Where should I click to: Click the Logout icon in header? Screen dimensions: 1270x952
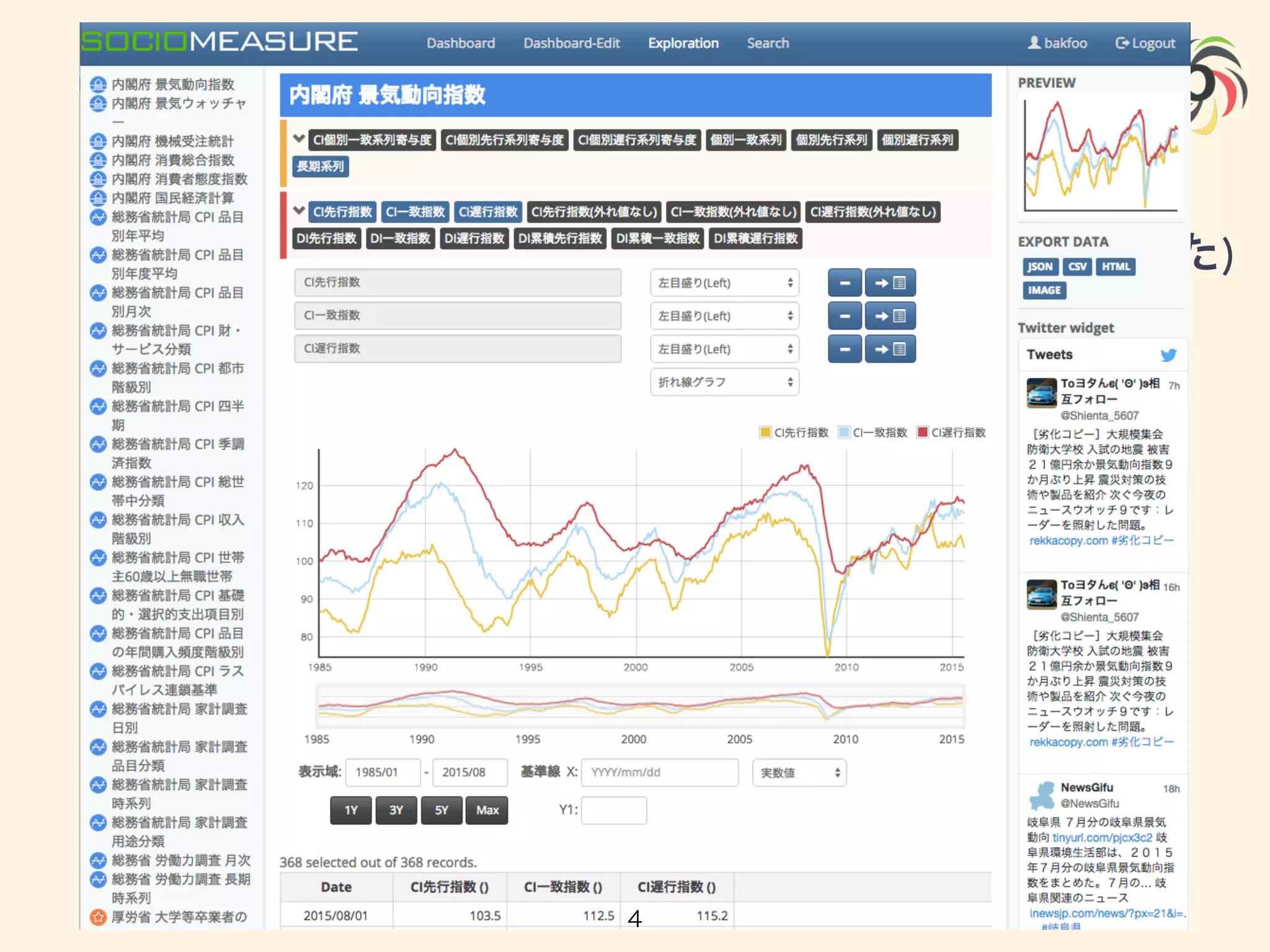(x=1122, y=43)
